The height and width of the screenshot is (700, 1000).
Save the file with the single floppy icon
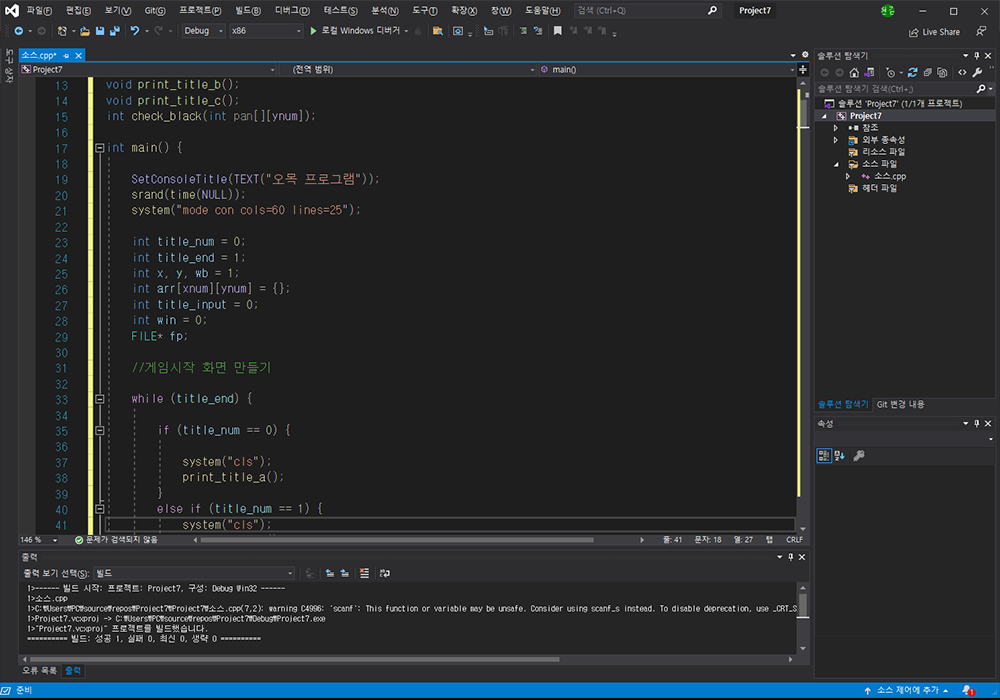100,31
